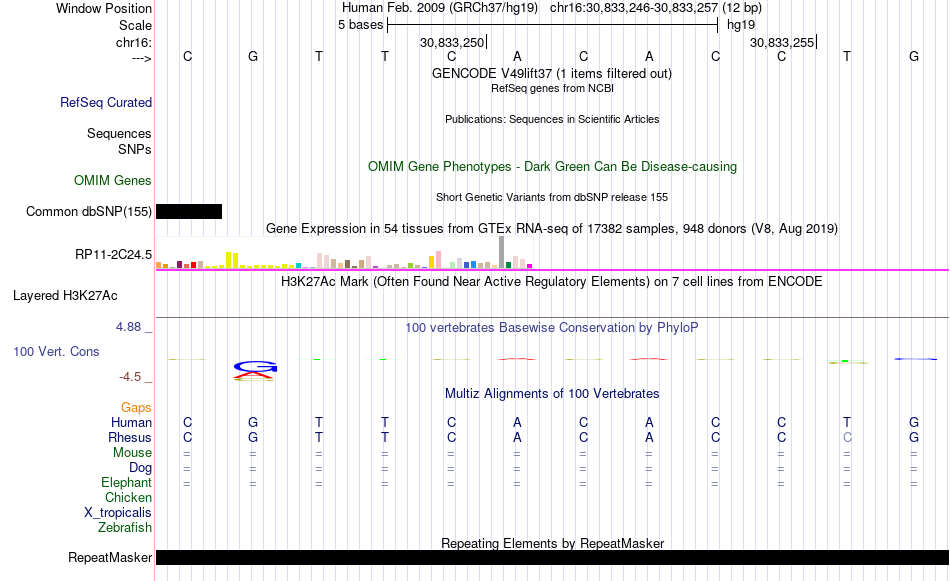Click 'Short Genetic Variants from dbSNP release 155'
This screenshot has height=581, width=950.
point(552,198)
